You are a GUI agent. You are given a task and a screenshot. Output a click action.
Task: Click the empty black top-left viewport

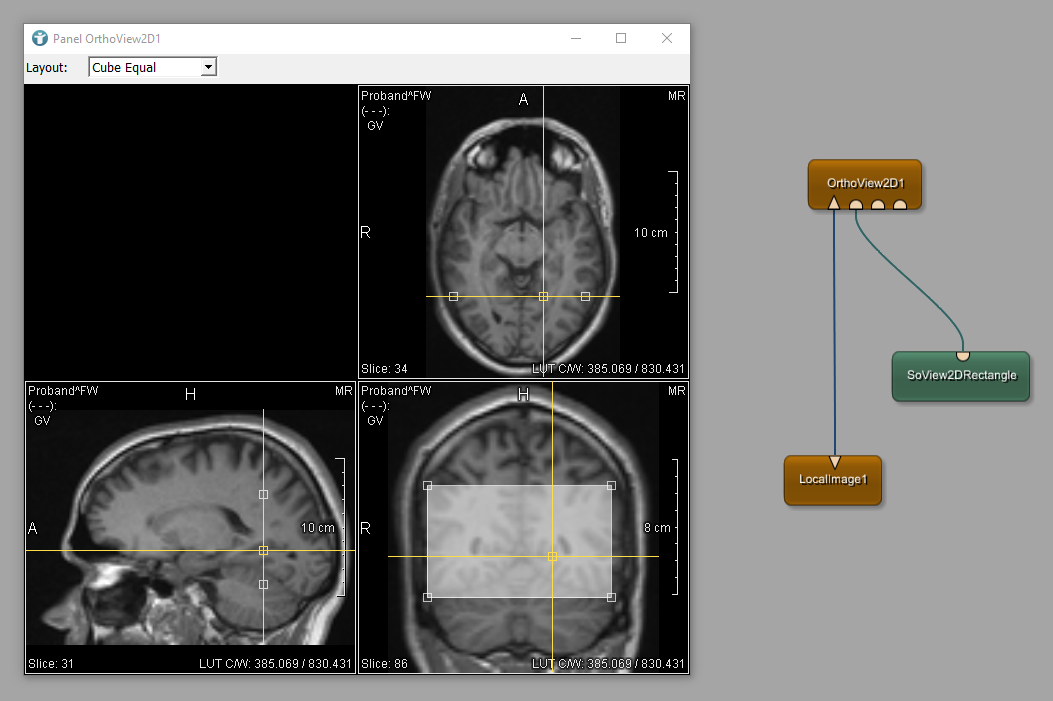click(190, 231)
